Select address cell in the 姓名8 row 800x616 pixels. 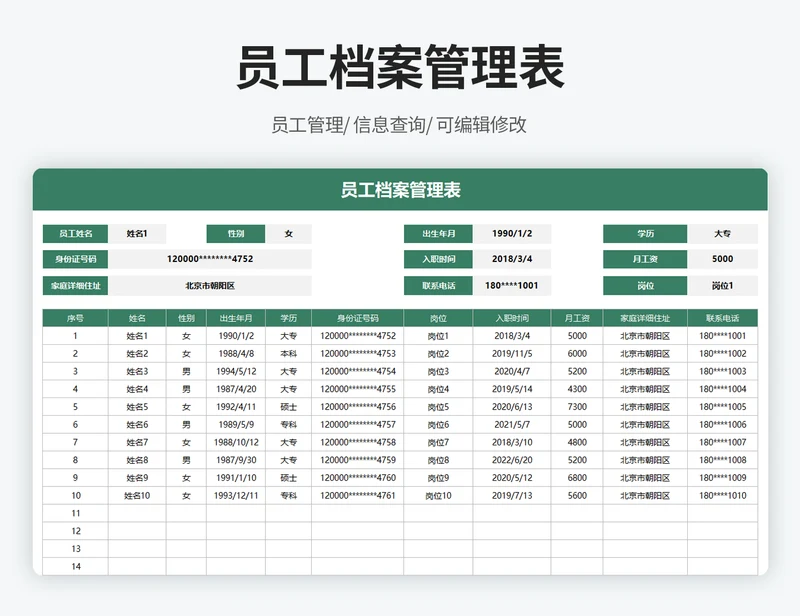click(x=645, y=460)
